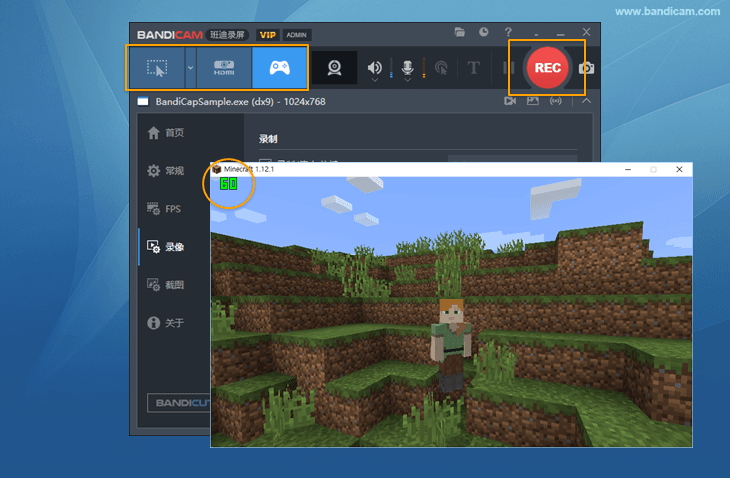The width and height of the screenshot is (730, 478).
Task: Click the broadcast signal status icon
Action: (x=555, y=101)
